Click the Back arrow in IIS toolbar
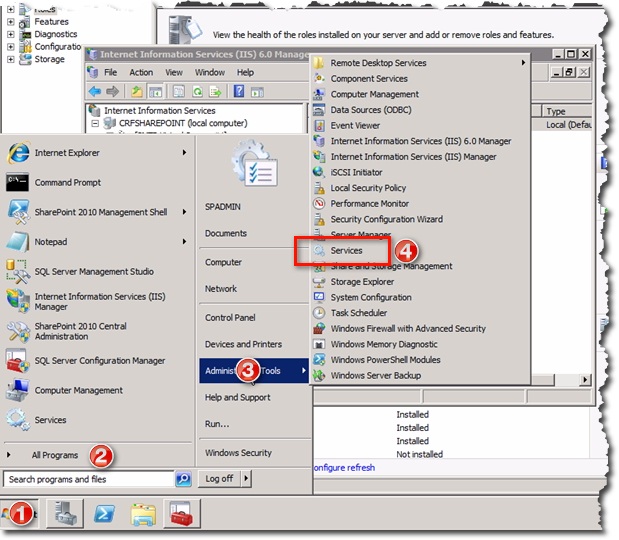This screenshot has width=619, height=540. 95,92
